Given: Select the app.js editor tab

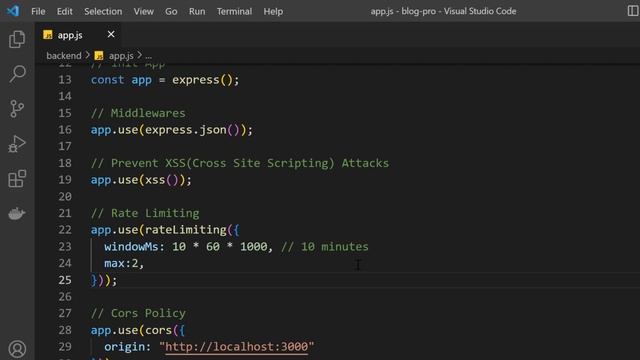Looking at the screenshot, I should point(78,35).
